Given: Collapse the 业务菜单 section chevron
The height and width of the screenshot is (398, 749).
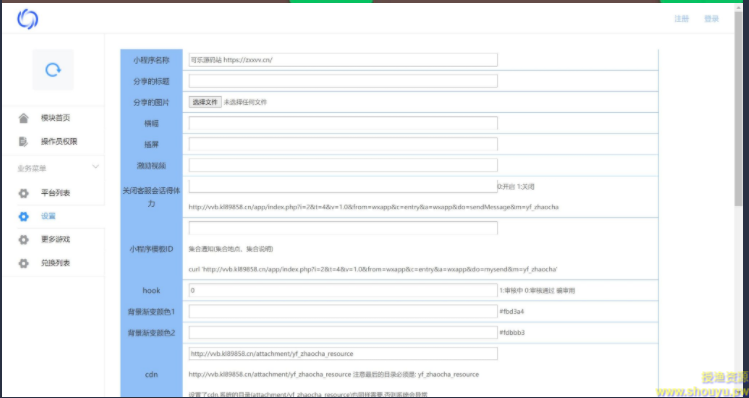Looking at the screenshot, I should [x=96, y=167].
